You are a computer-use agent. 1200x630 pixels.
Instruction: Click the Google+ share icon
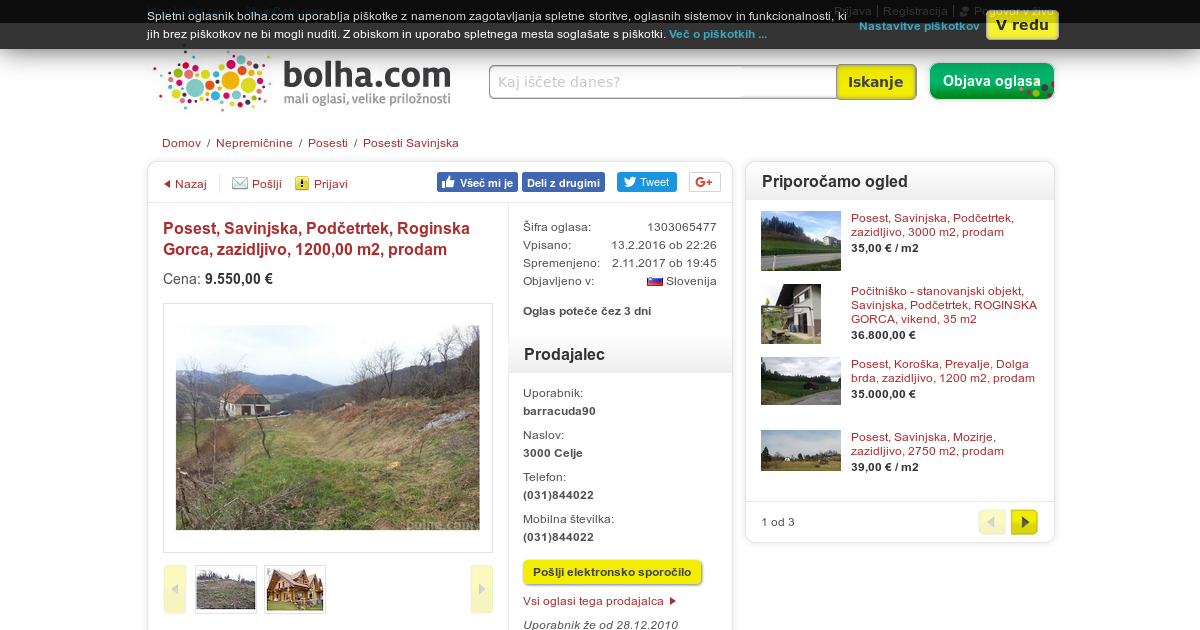click(704, 182)
